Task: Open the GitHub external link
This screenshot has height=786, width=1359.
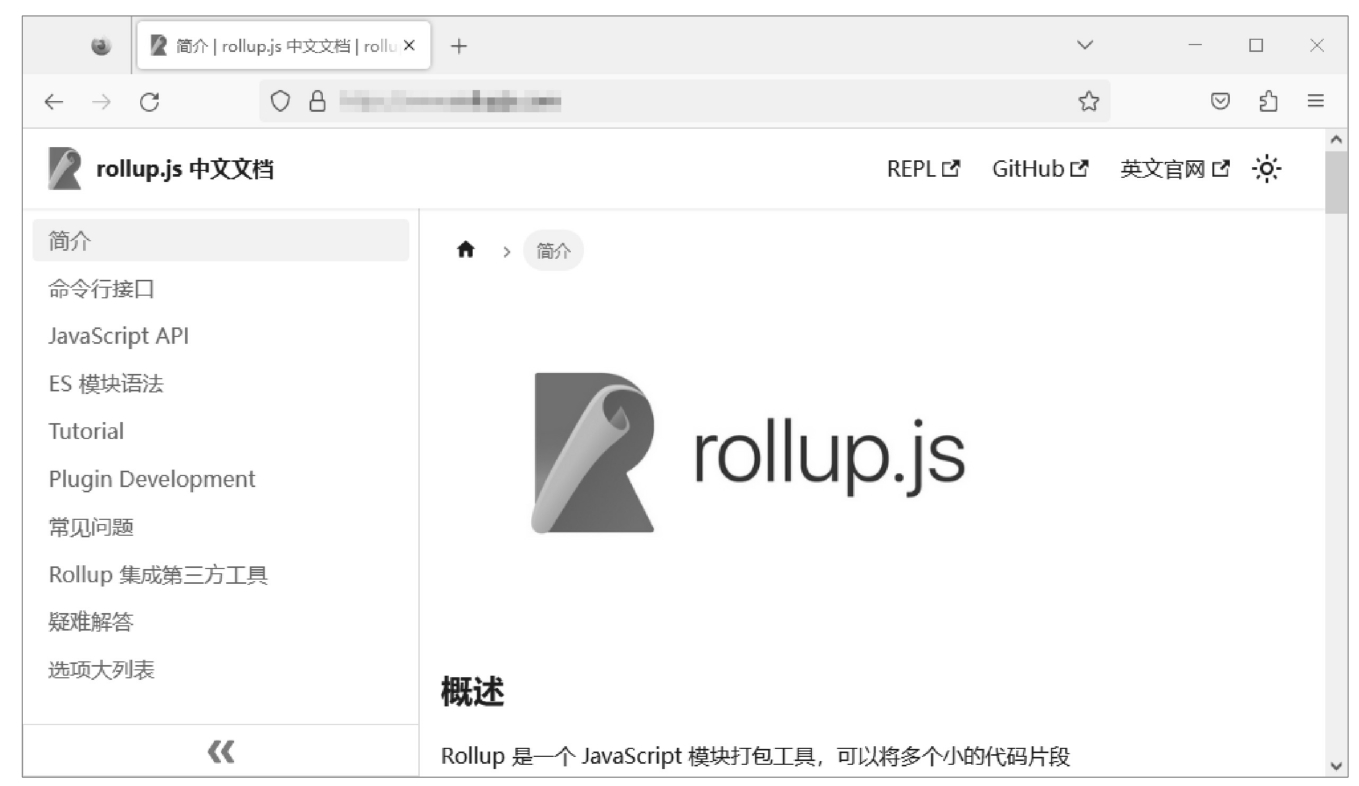Action: [1040, 169]
